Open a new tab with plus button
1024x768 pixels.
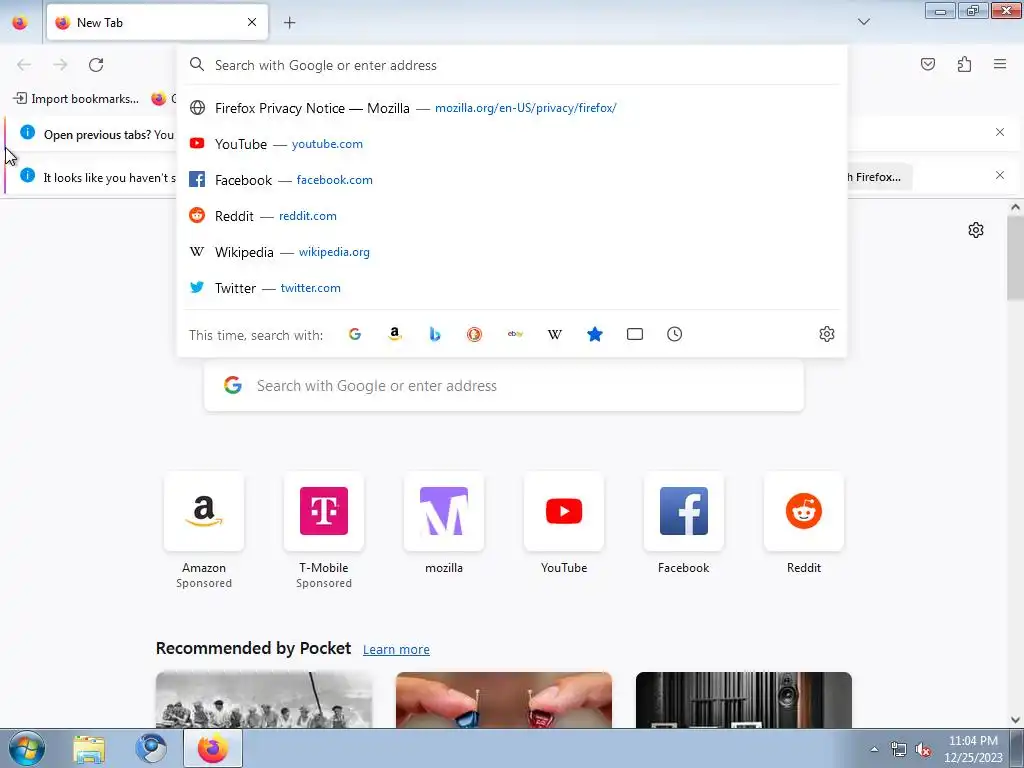click(289, 22)
